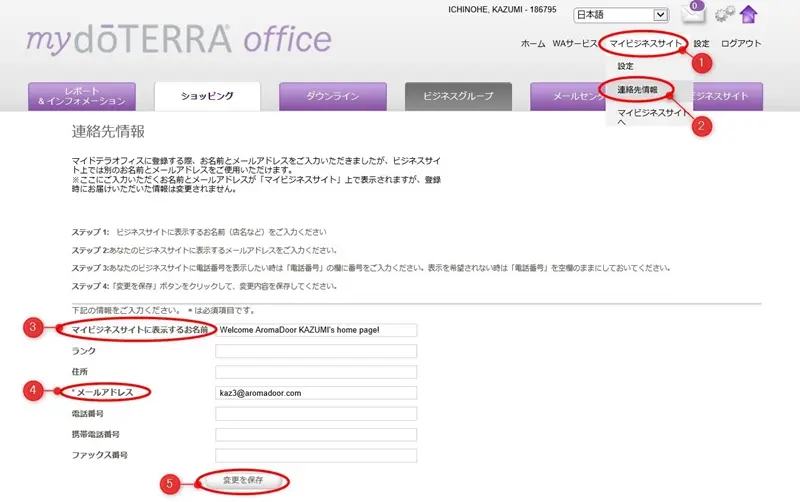Click ログアウト to log out

pos(741,44)
